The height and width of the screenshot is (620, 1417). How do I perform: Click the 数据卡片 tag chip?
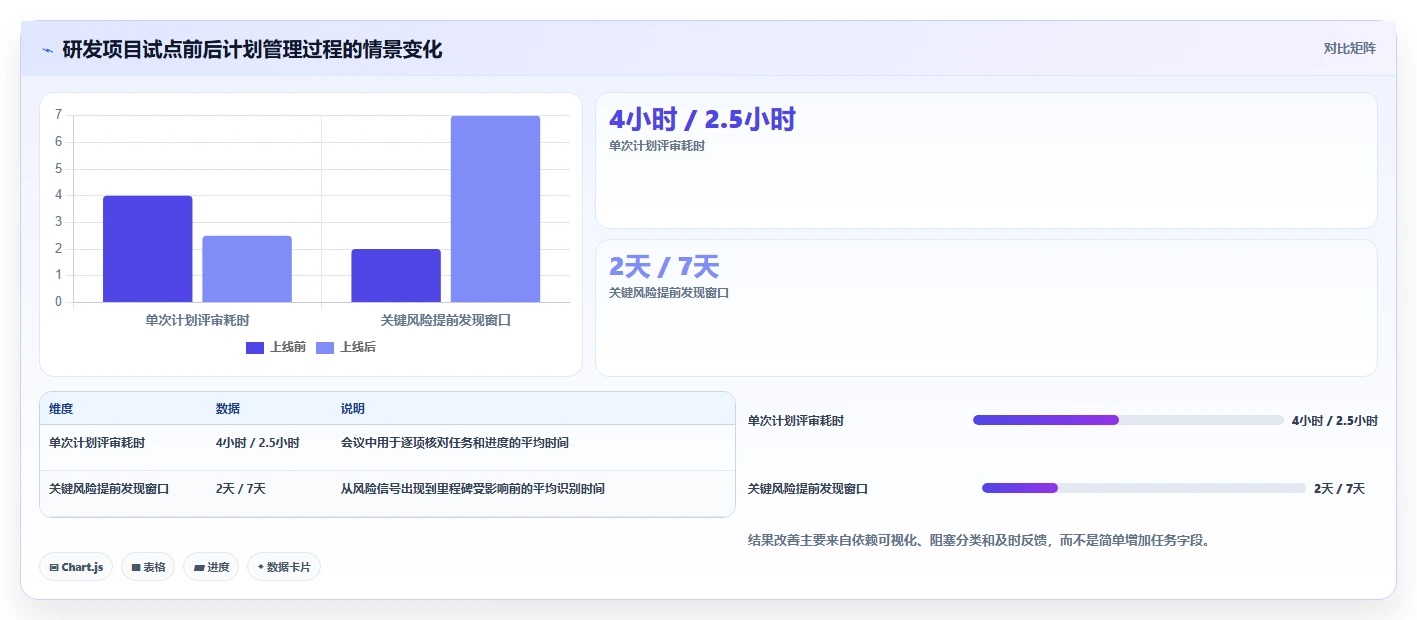pos(284,567)
